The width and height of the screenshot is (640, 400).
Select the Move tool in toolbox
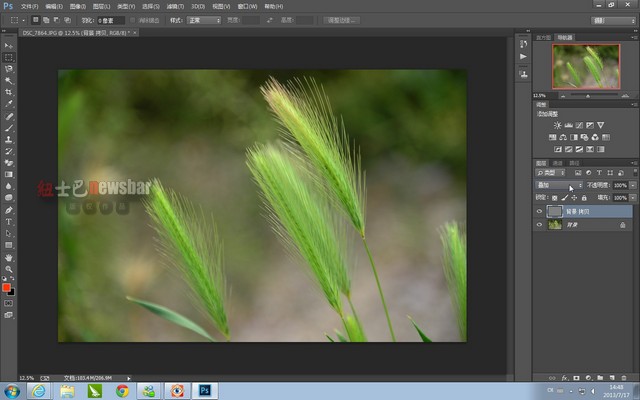point(9,46)
